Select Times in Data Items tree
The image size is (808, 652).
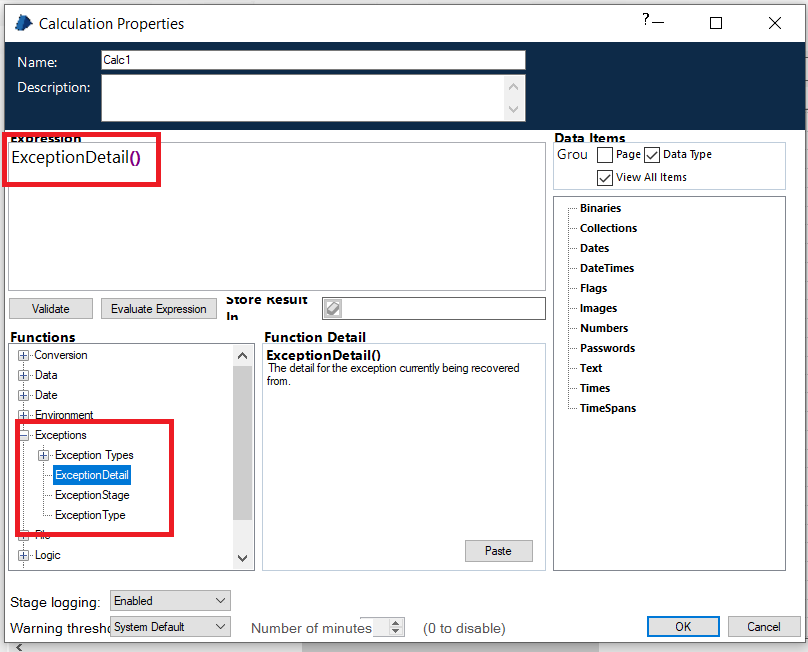tap(595, 388)
